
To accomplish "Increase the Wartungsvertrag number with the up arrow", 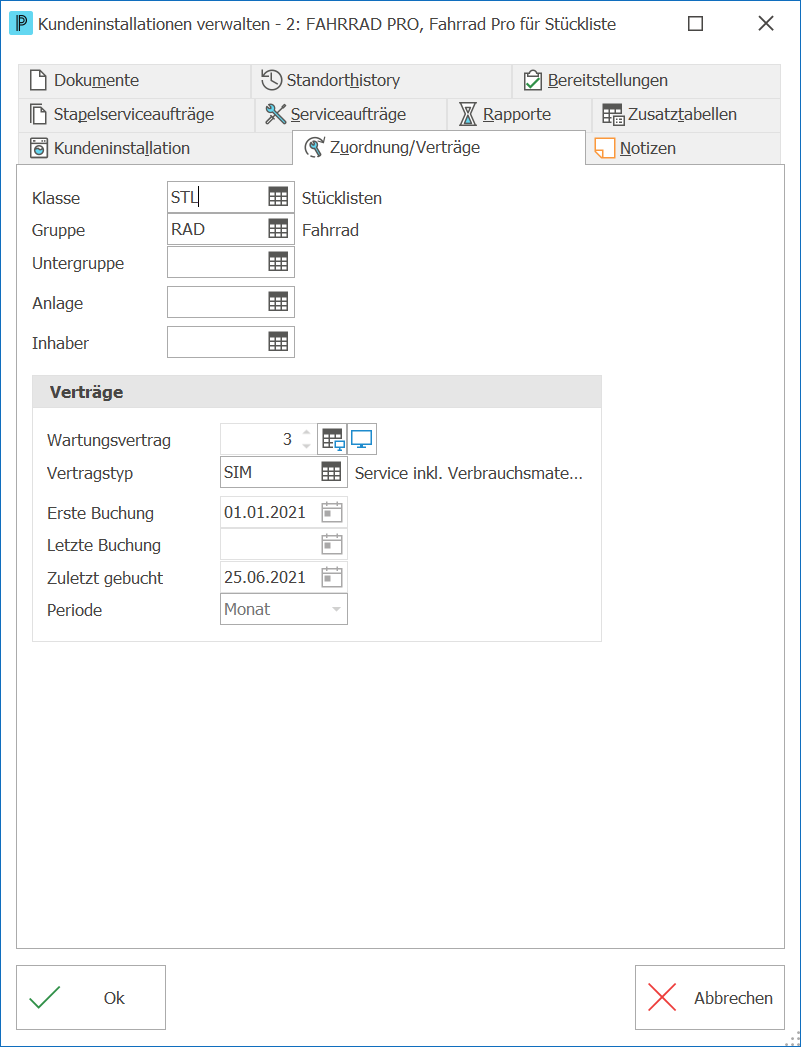I will 306,433.
